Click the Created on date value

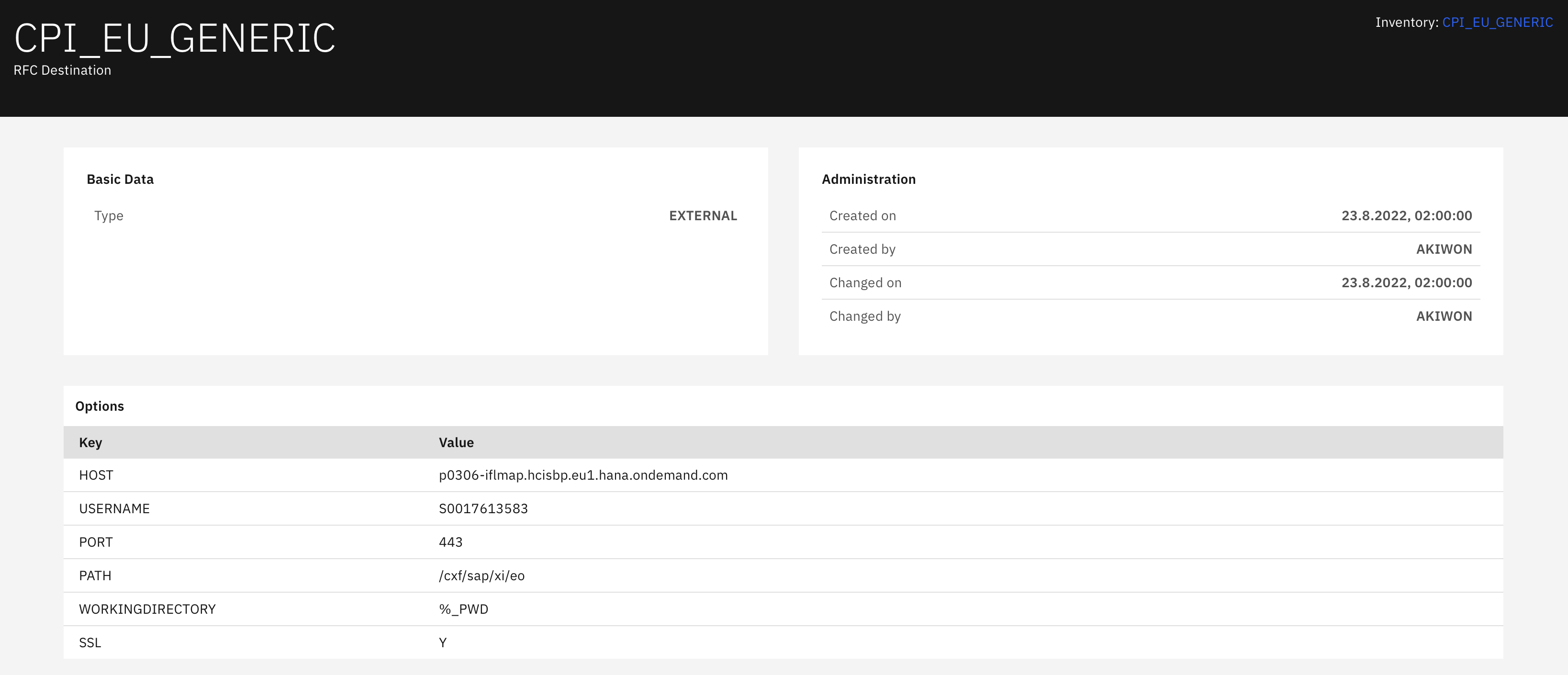(1407, 215)
